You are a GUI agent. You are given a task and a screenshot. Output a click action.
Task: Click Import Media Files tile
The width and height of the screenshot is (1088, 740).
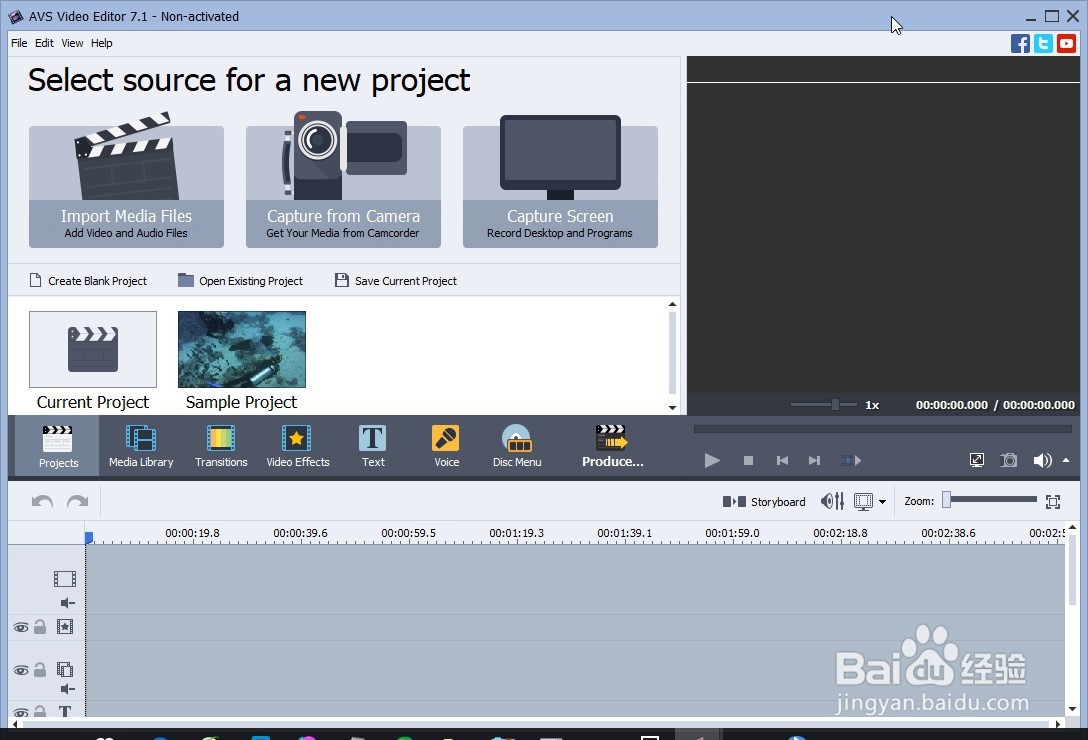(126, 186)
